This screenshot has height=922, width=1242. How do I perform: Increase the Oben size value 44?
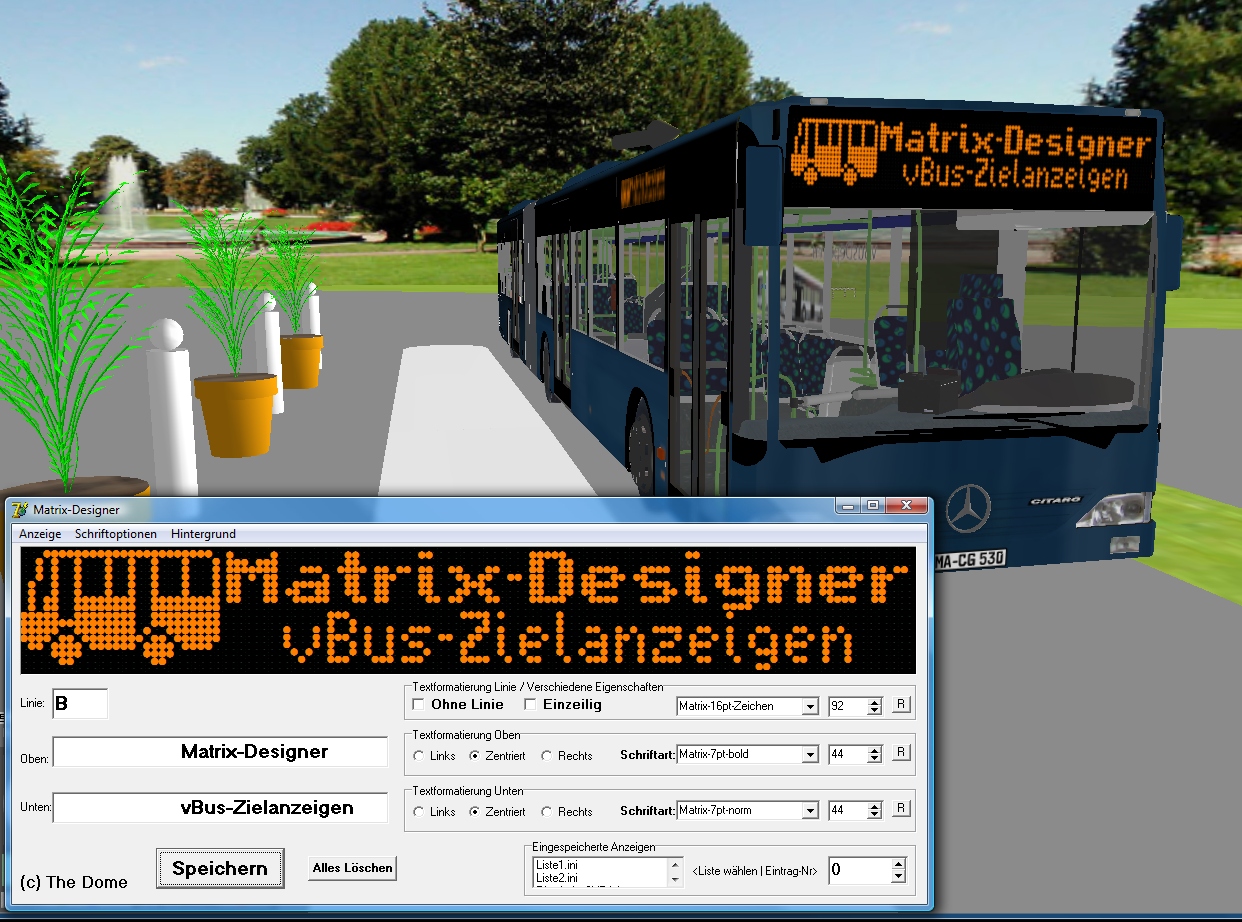(875, 750)
